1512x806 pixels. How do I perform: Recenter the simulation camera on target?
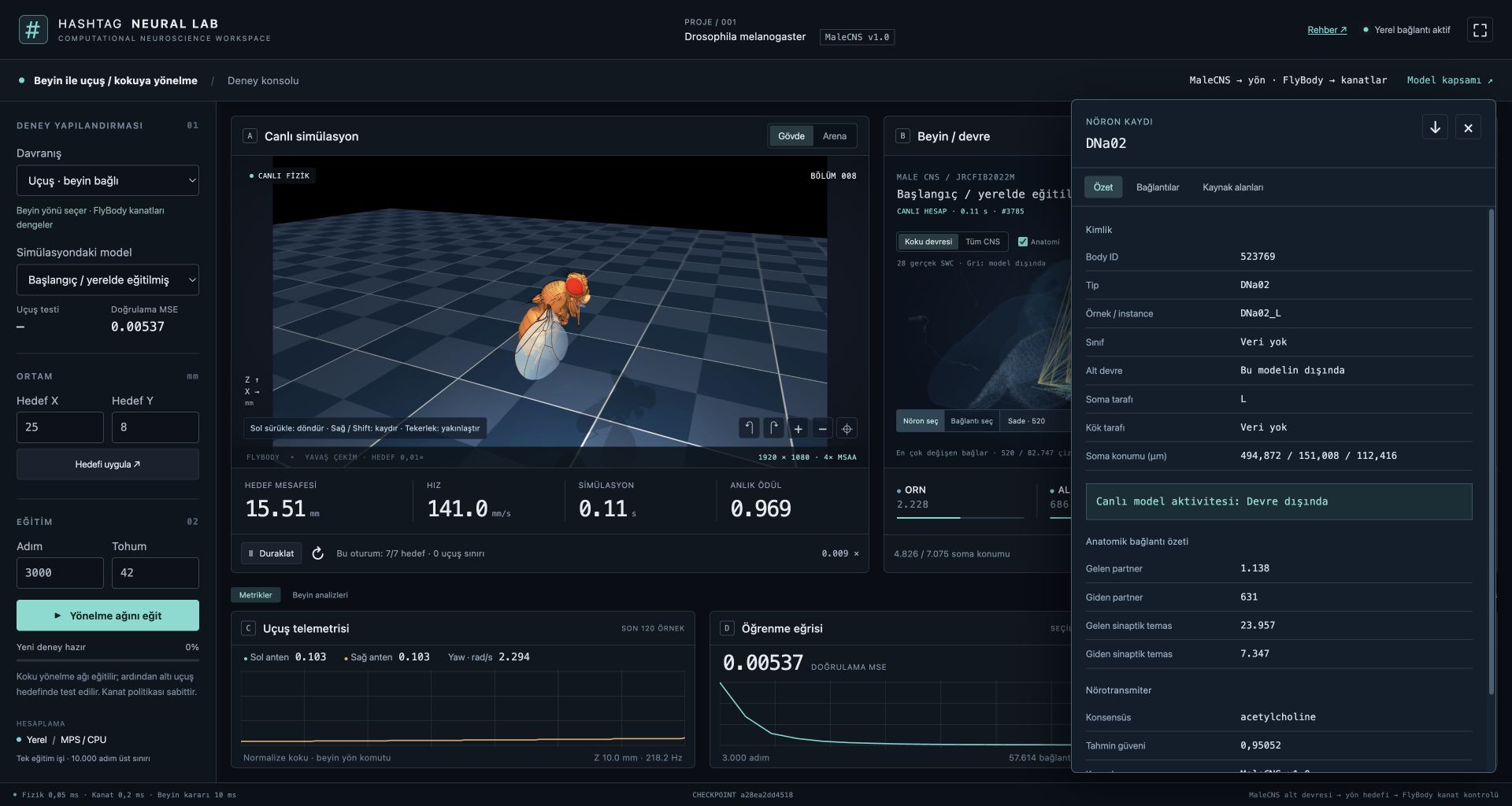point(847,428)
